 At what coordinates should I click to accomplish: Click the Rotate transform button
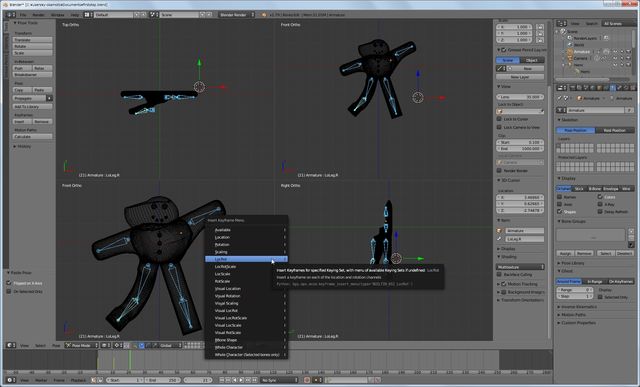[x=32, y=47]
